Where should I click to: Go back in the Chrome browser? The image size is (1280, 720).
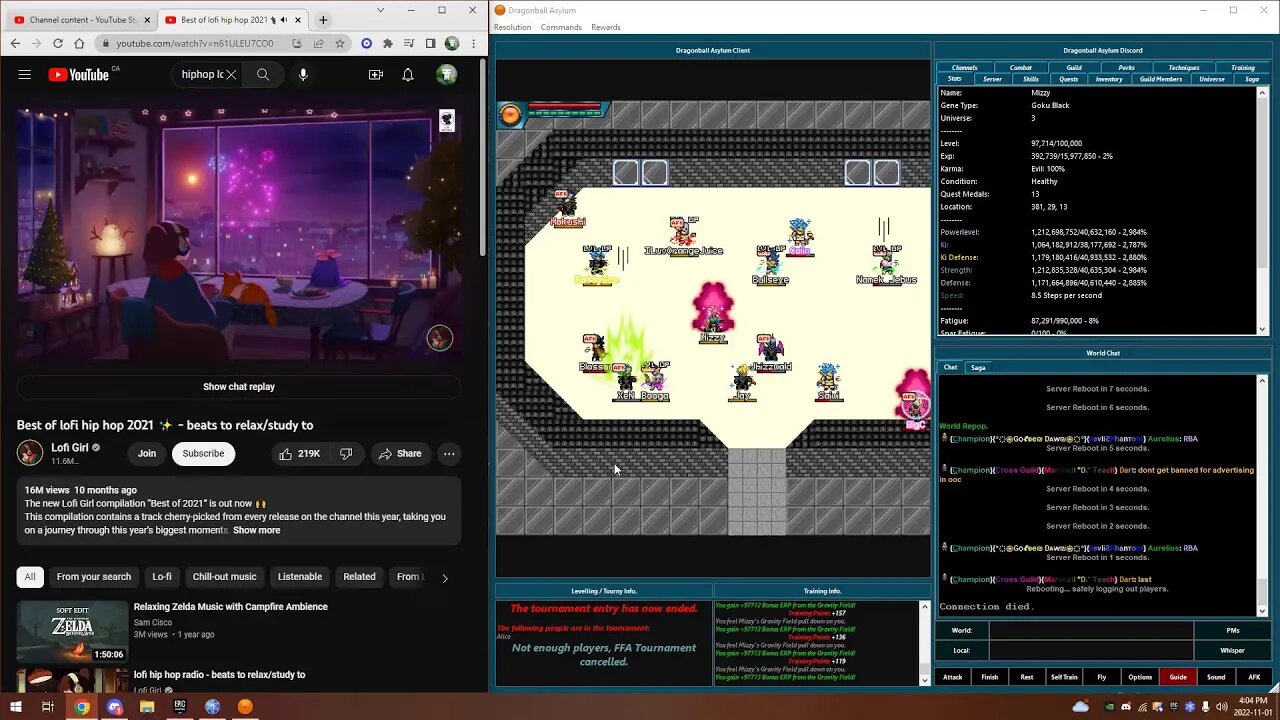click(15, 43)
